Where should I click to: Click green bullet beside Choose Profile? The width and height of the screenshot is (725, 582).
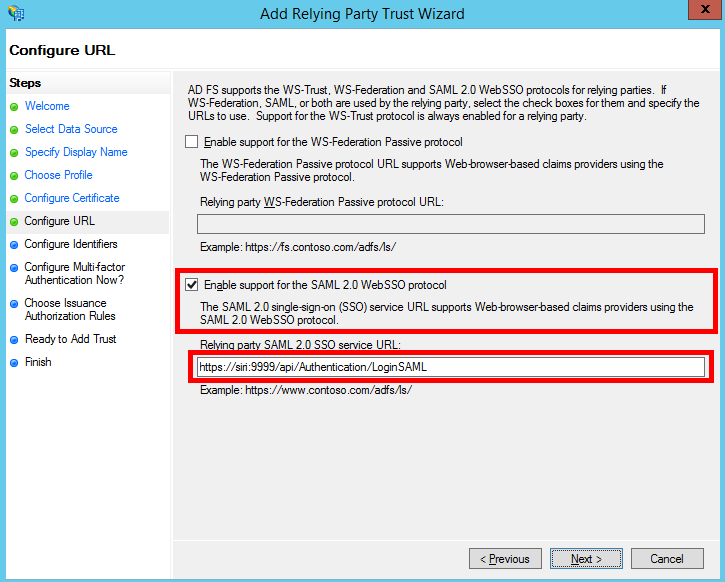click(14, 176)
